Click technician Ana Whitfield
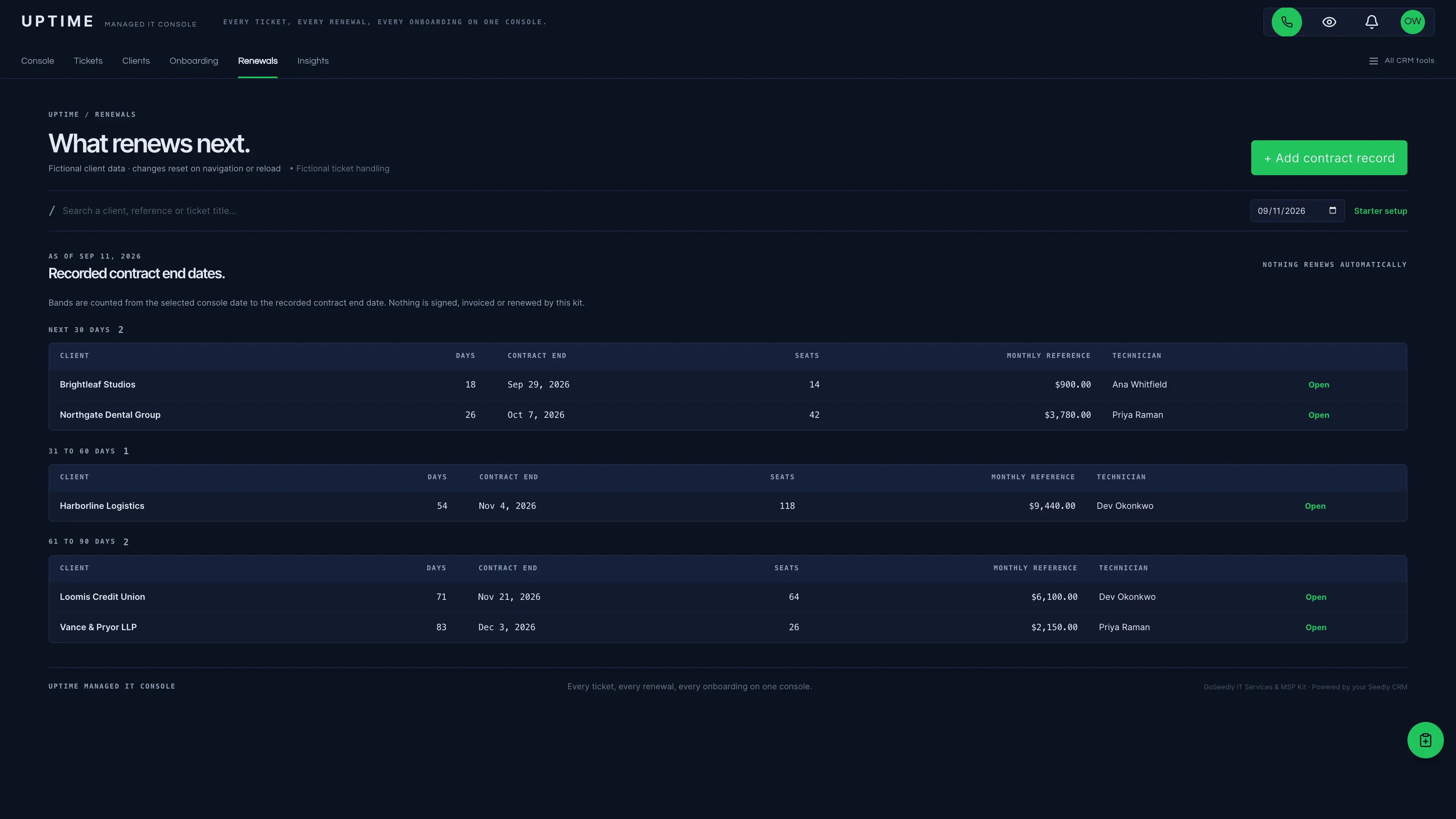Screen dimensions: 1456x819 (1139, 384)
